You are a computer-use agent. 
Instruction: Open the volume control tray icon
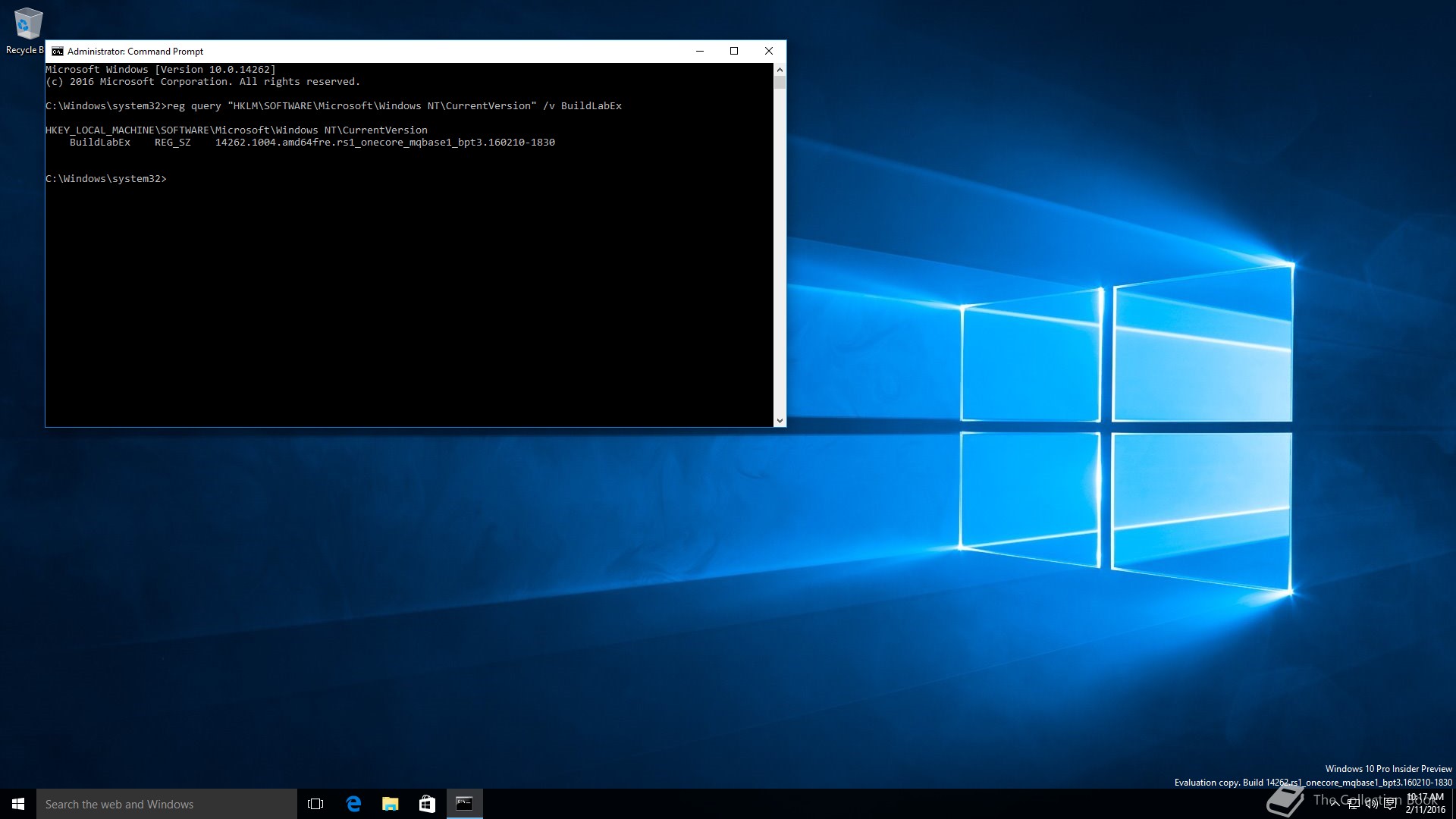click(x=1372, y=804)
